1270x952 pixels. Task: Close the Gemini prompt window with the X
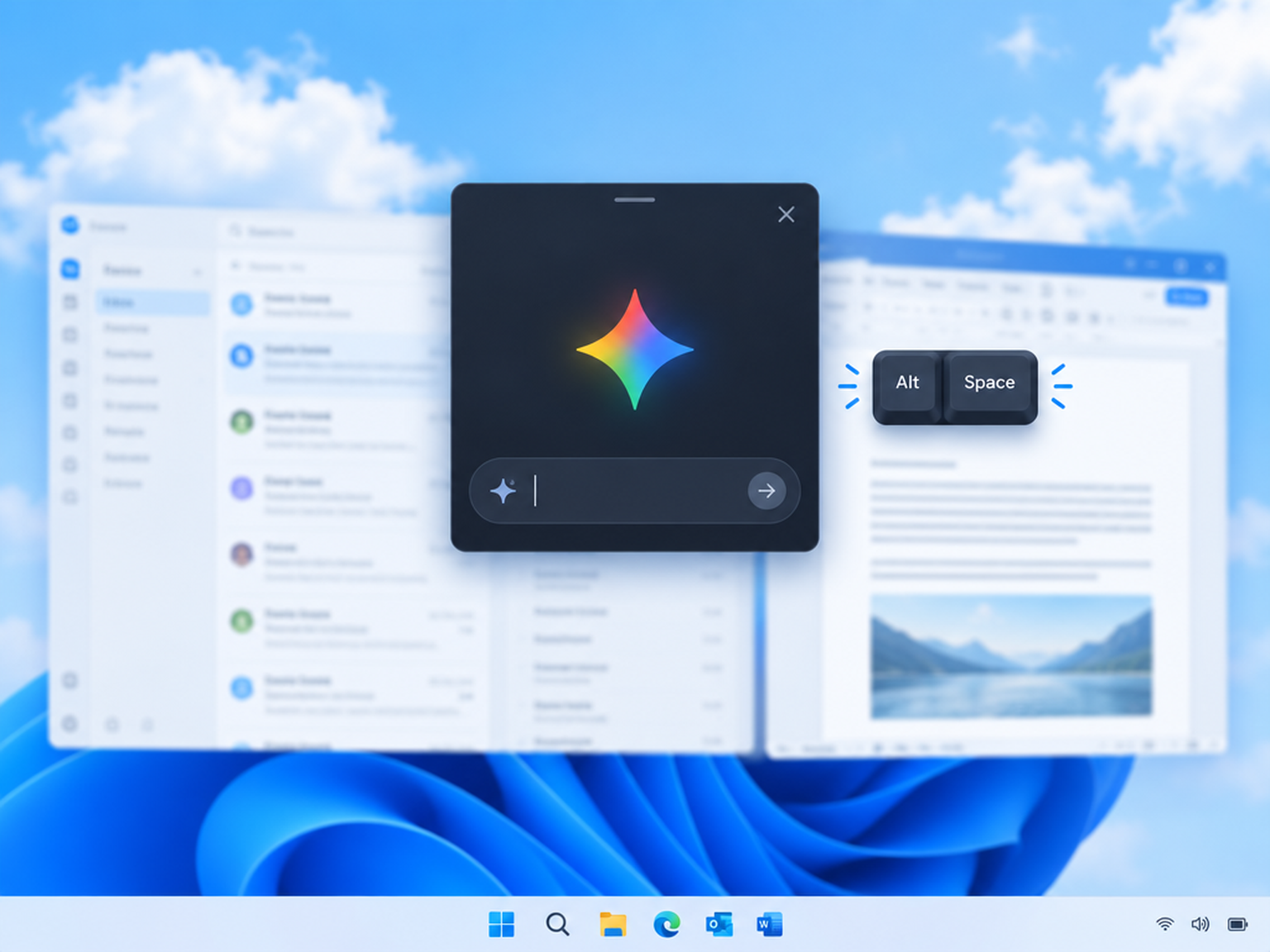(786, 215)
